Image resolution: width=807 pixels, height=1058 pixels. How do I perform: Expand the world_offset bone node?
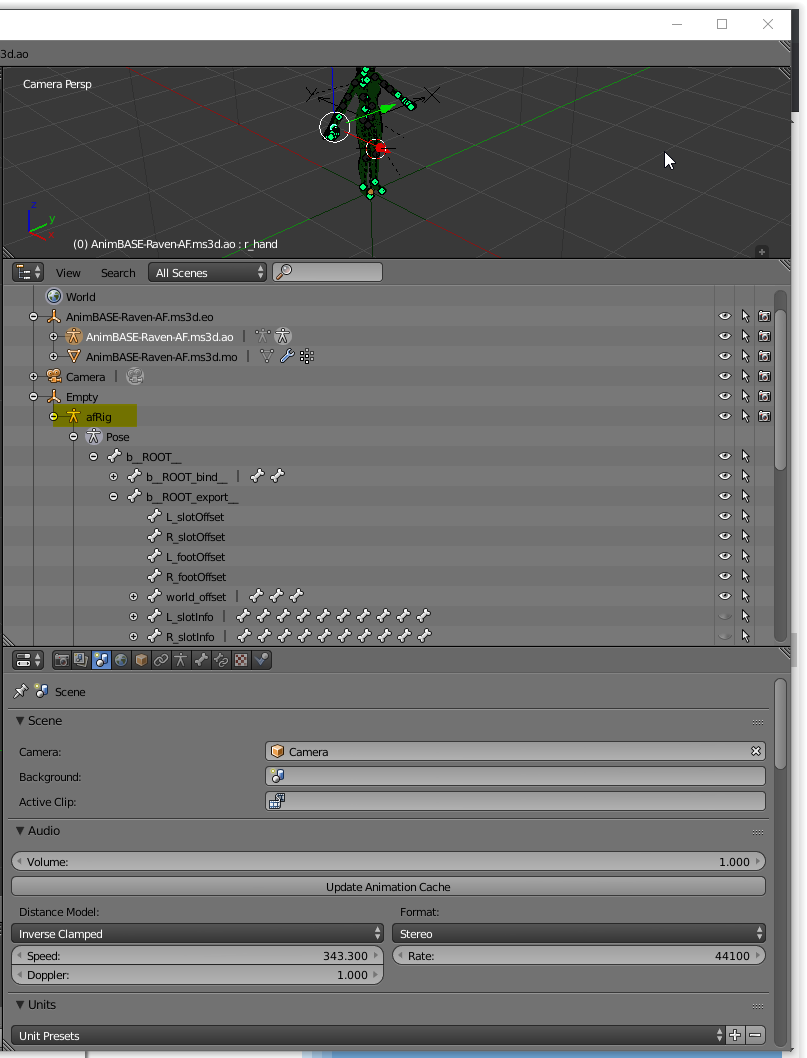coord(134,596)
